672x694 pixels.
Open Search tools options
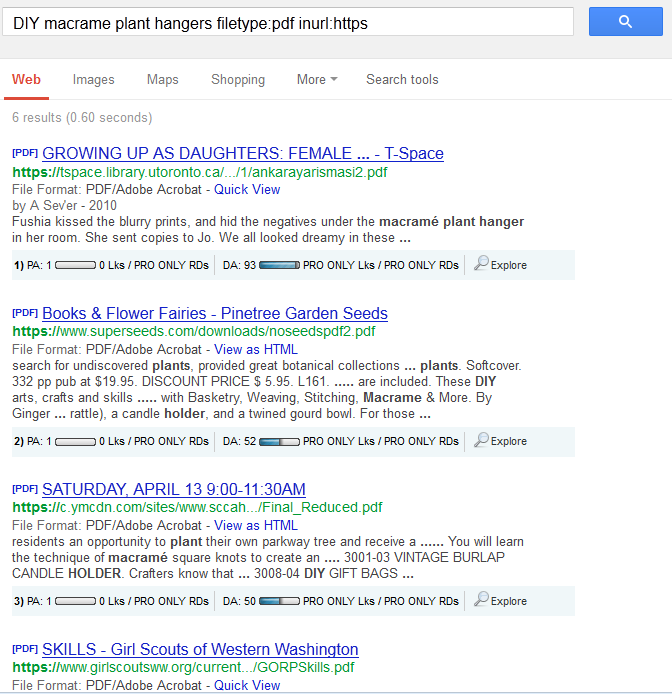pos(402,80)
